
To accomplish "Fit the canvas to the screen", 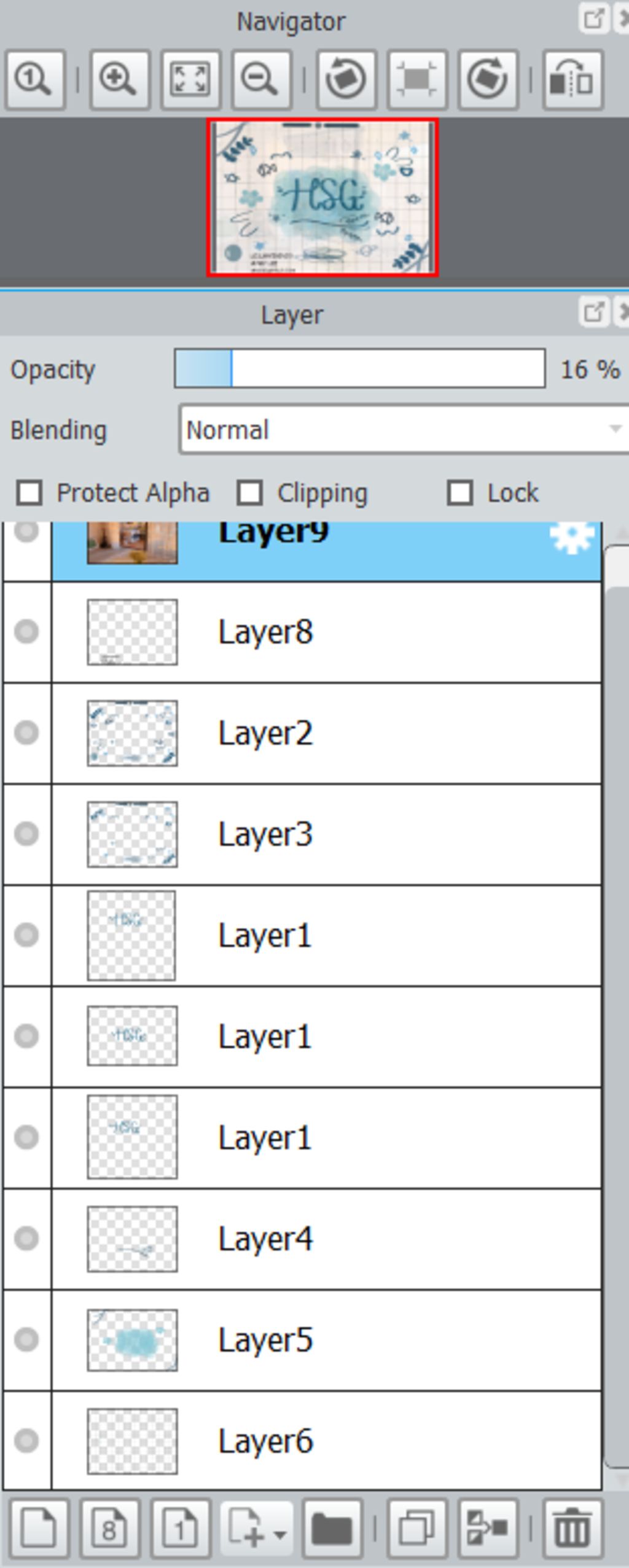I will 190,80.
